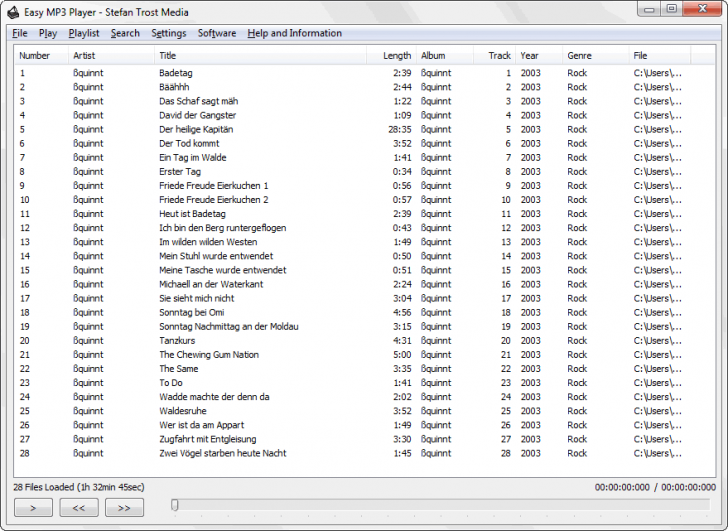
Task: Select the song titled Badetag
Action: coord(176,73)
